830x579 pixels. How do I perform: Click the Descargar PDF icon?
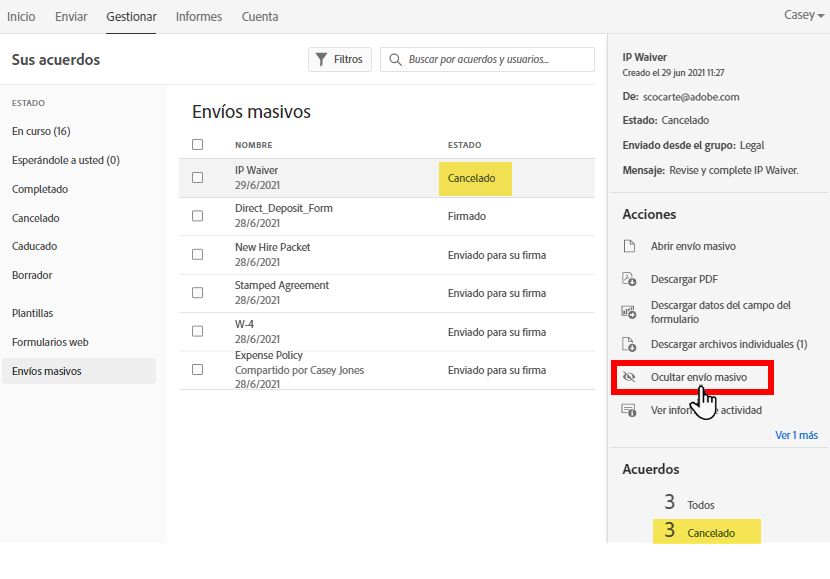coord(629,279)
